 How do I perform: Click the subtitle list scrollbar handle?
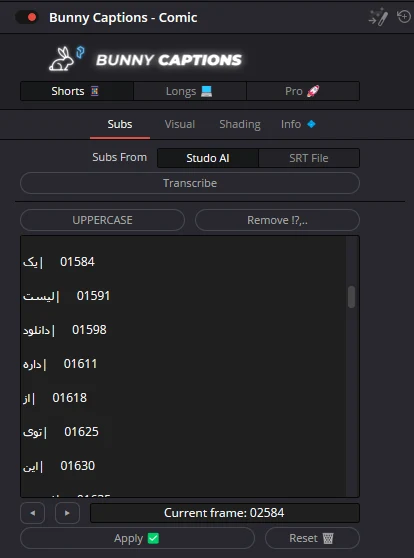click(x=352, y=296)
